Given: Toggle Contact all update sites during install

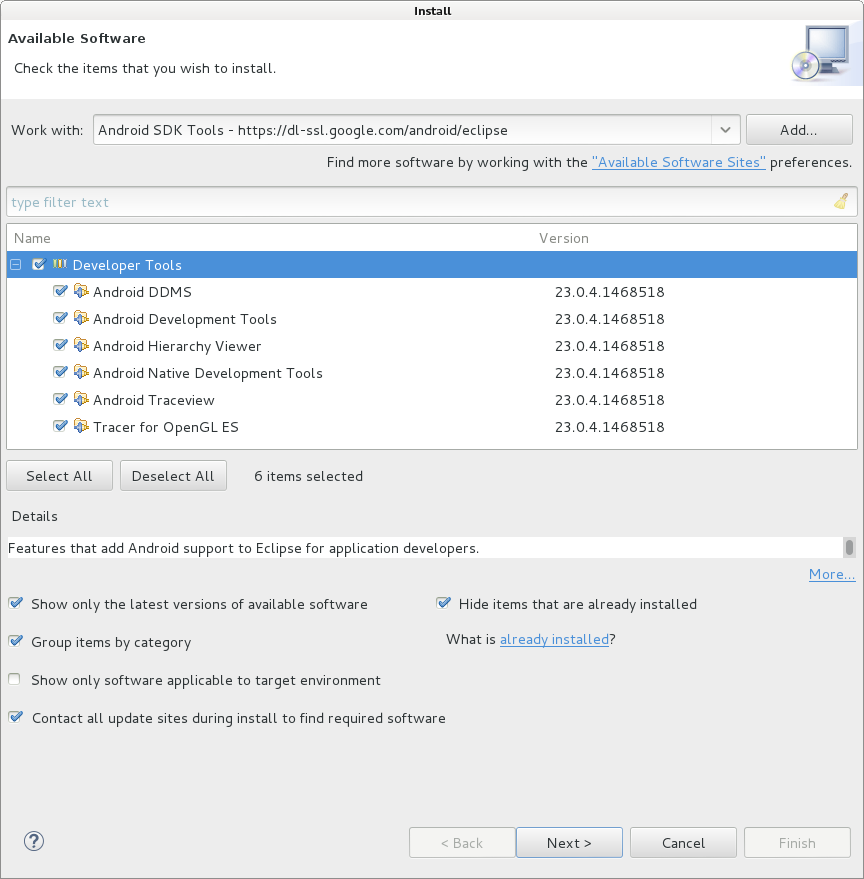Looking at the screenshot, I should (x=16, y=717).
